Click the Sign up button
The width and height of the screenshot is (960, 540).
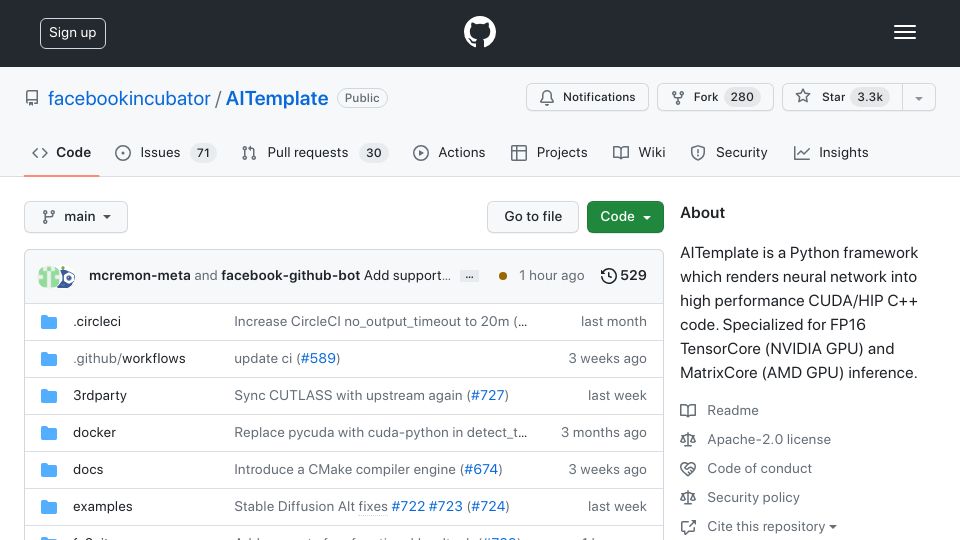73,33
